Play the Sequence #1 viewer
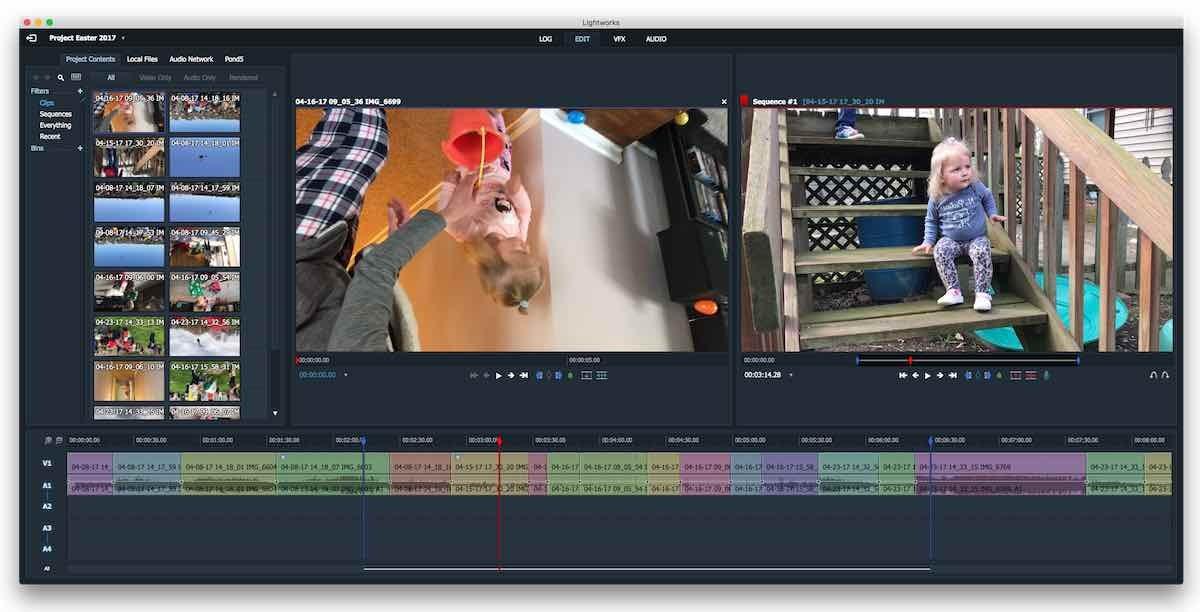This screenshot has width=1200, height=612. click(x=928, y=375)
